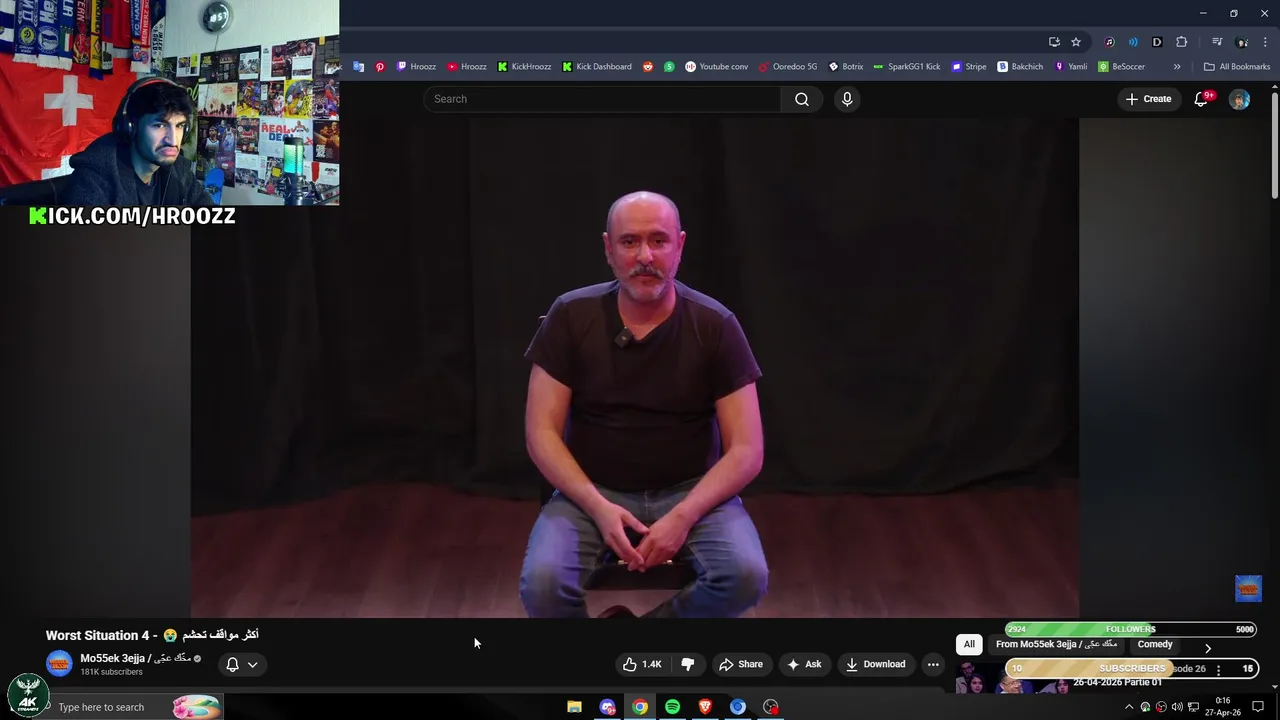Viewport: 1280px width, 720px height.
Task: Open the Google Translate bookmark icon
Action: 359,67
